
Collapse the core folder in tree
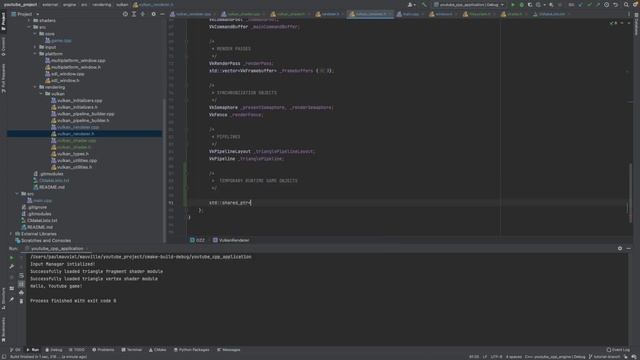pos(36,33)
